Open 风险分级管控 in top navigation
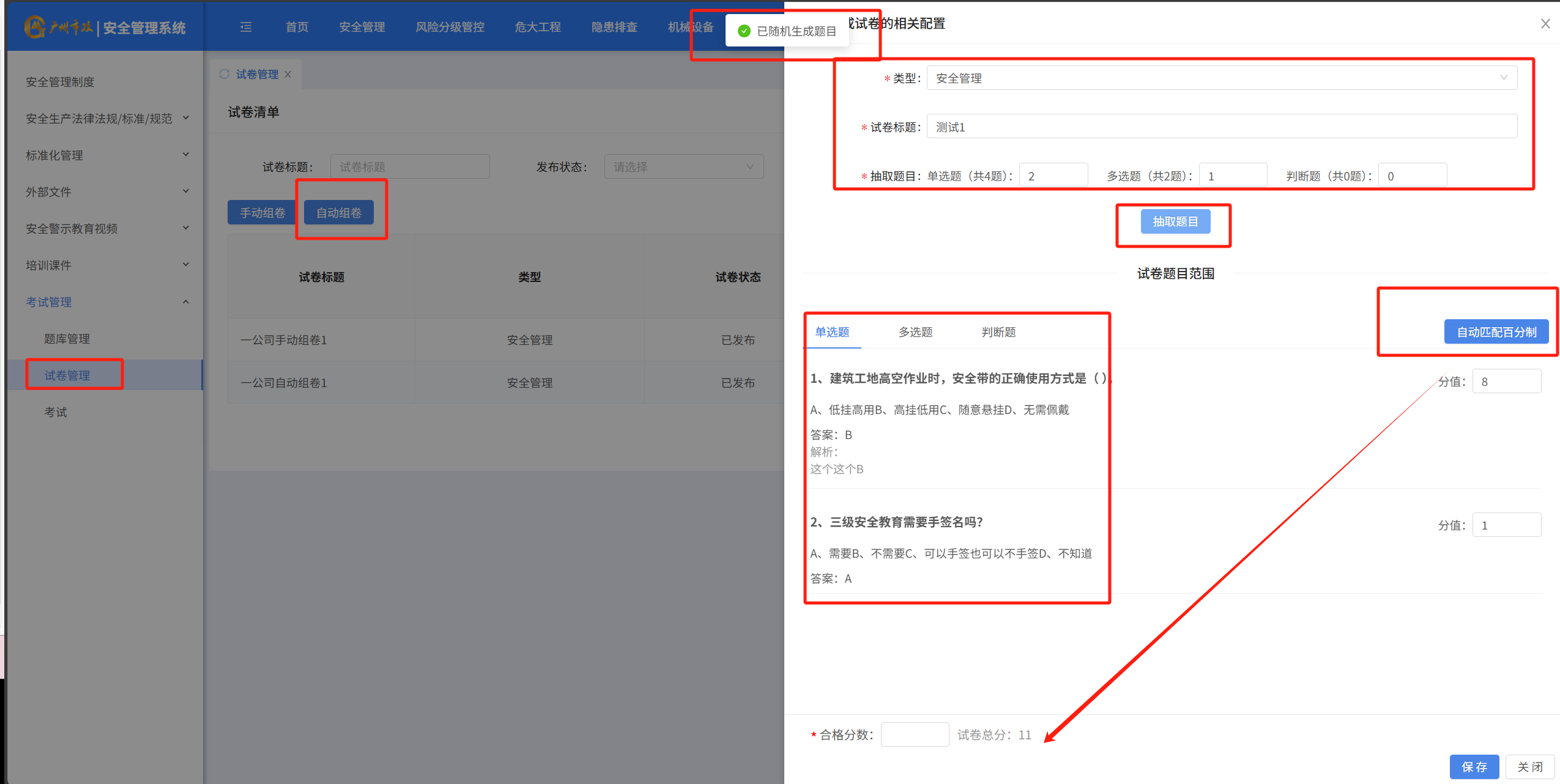Viewport: 1560px width, 784px height. (450, 27)
